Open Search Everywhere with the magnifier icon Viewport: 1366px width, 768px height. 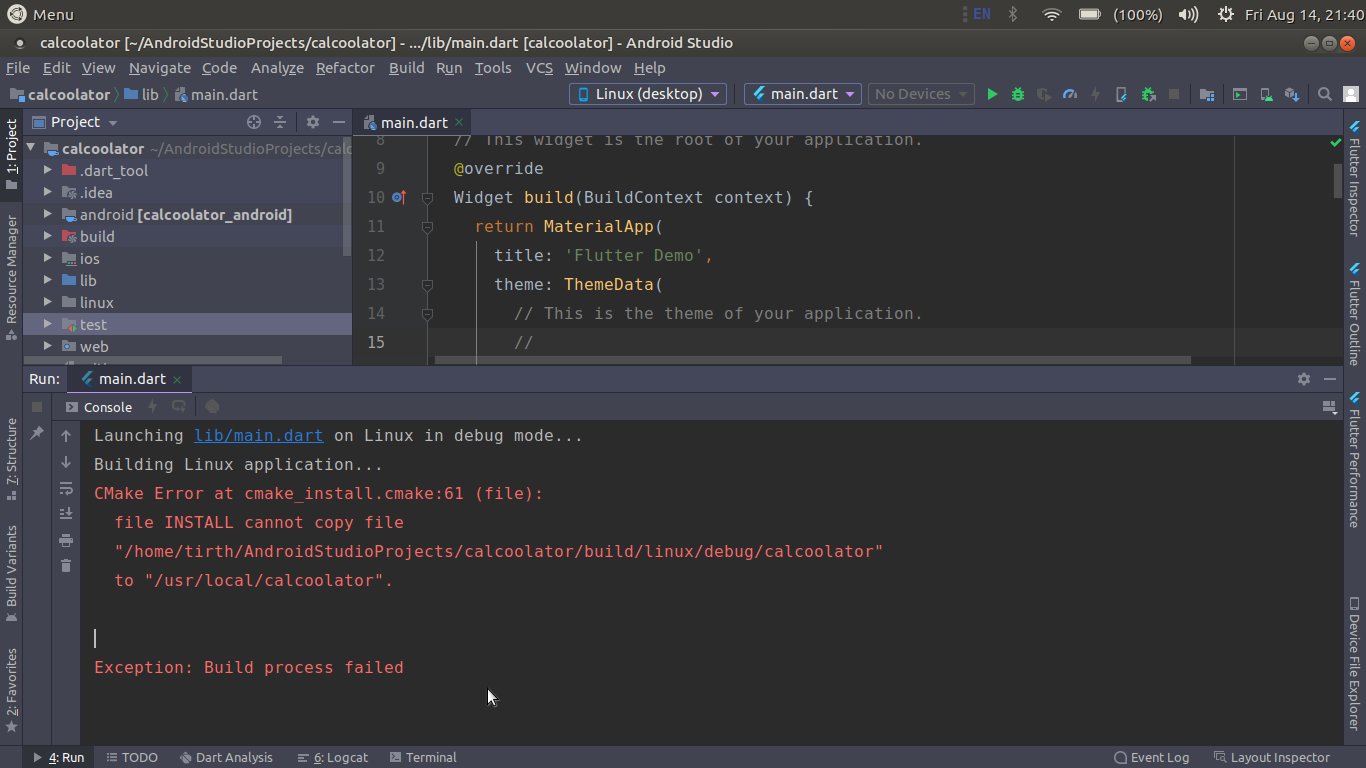1324,93
